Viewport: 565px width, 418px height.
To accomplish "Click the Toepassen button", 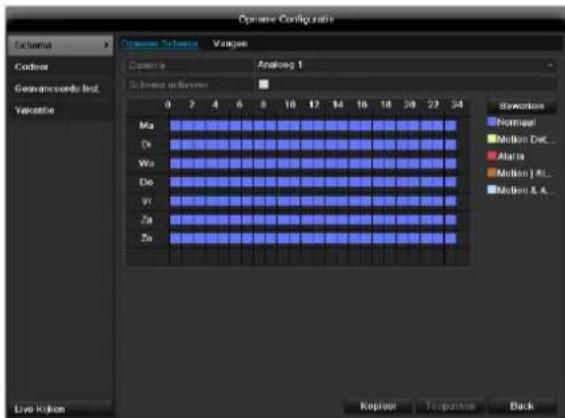I will coord(450,406).
